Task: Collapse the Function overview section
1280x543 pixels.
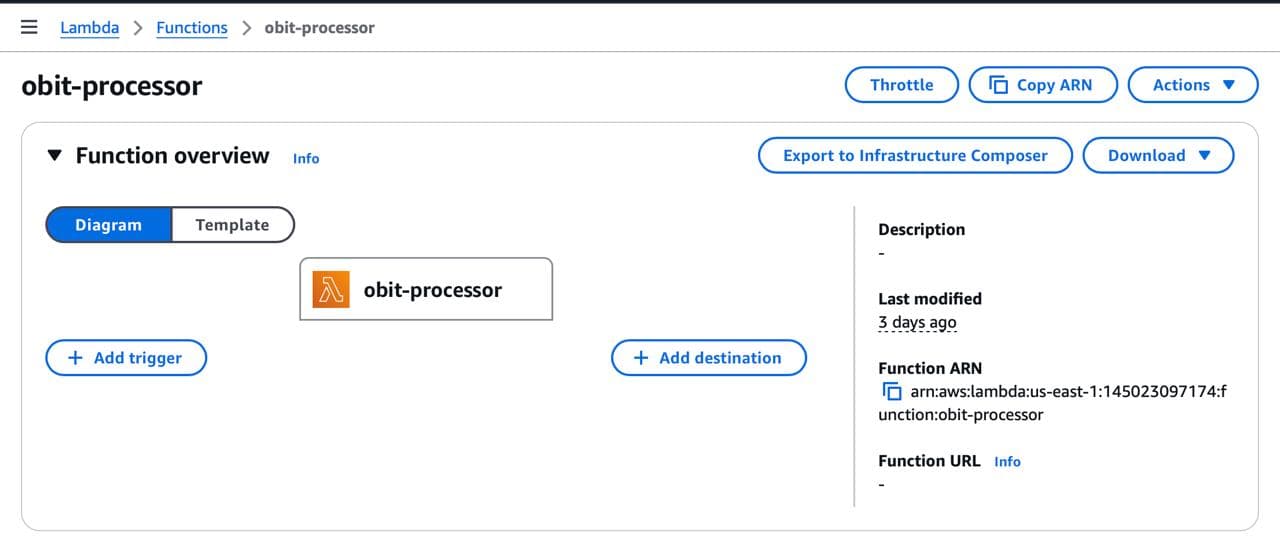Action: click(x=55, y=156)
